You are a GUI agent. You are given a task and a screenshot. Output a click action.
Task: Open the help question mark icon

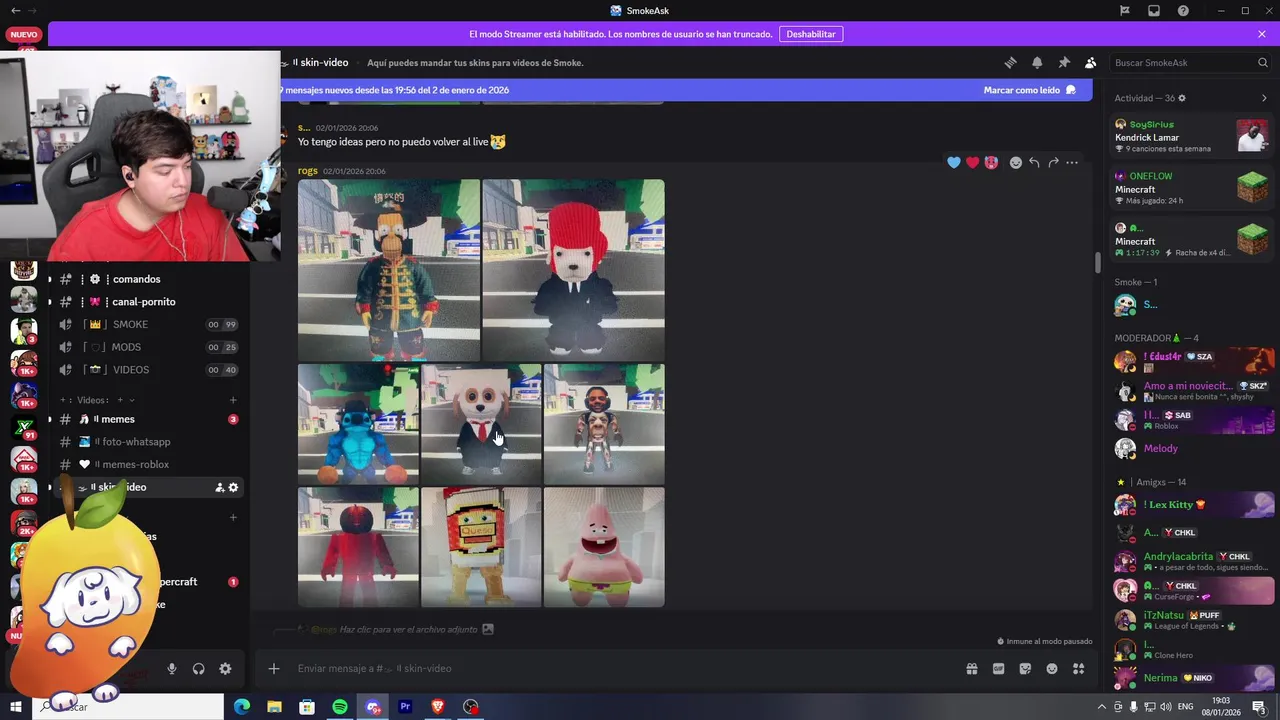coord(1184,11)
